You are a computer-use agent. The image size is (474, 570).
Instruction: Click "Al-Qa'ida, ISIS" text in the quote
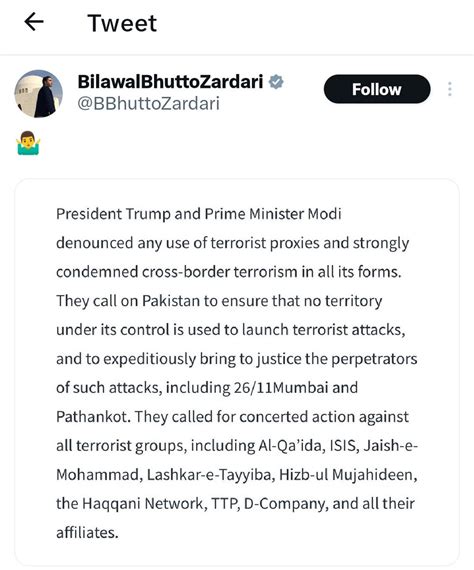[309, 446]
